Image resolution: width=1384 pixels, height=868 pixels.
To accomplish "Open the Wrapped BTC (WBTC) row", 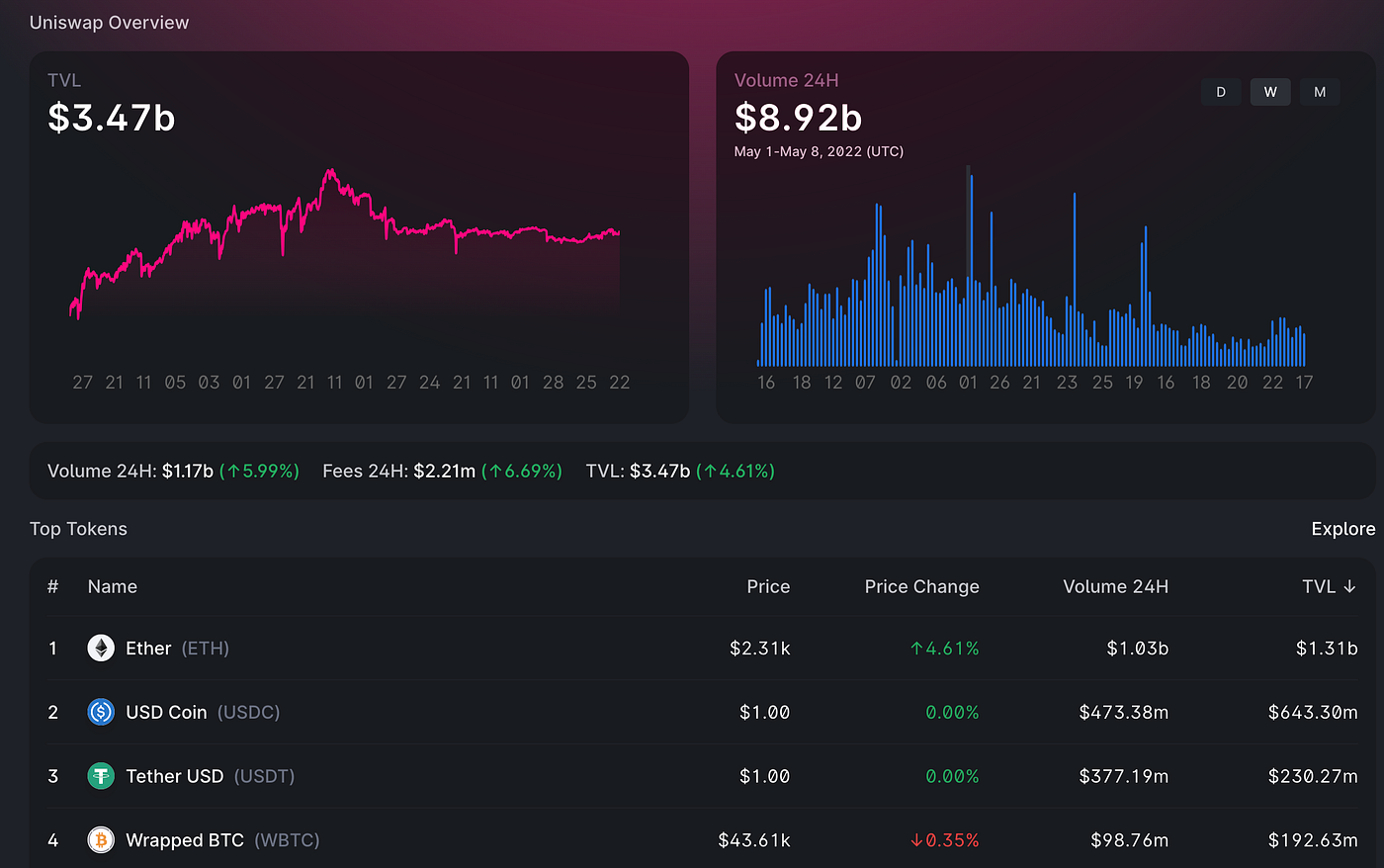I will point(702,840).
